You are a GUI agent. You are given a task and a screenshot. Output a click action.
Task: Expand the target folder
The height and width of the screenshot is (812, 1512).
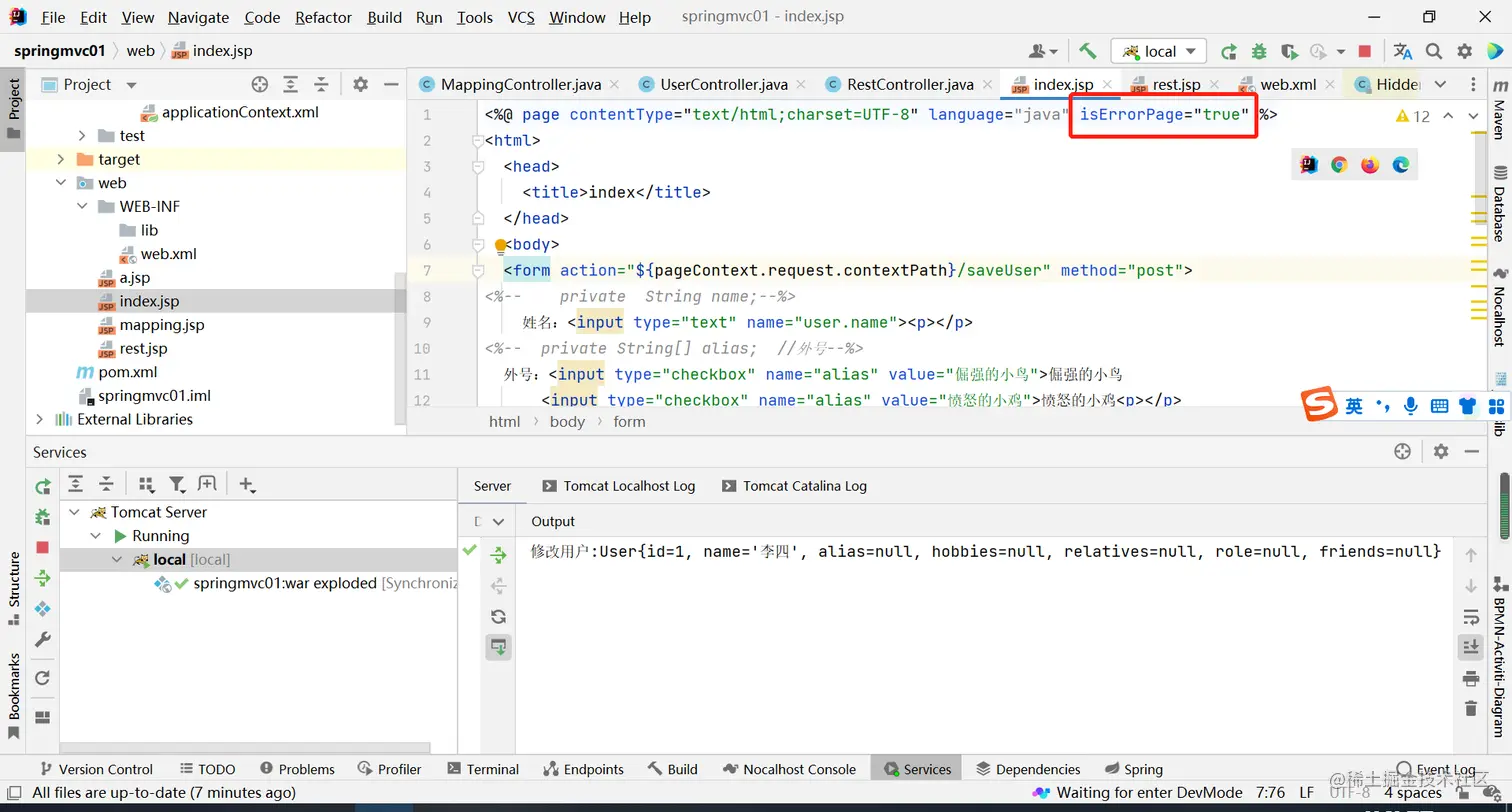coord(61,159)
